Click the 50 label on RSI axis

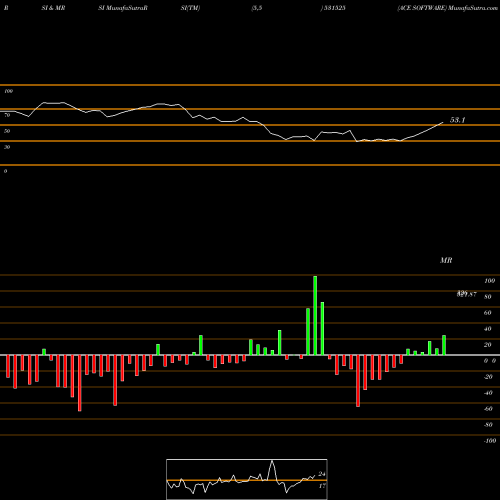coord(7,131)
